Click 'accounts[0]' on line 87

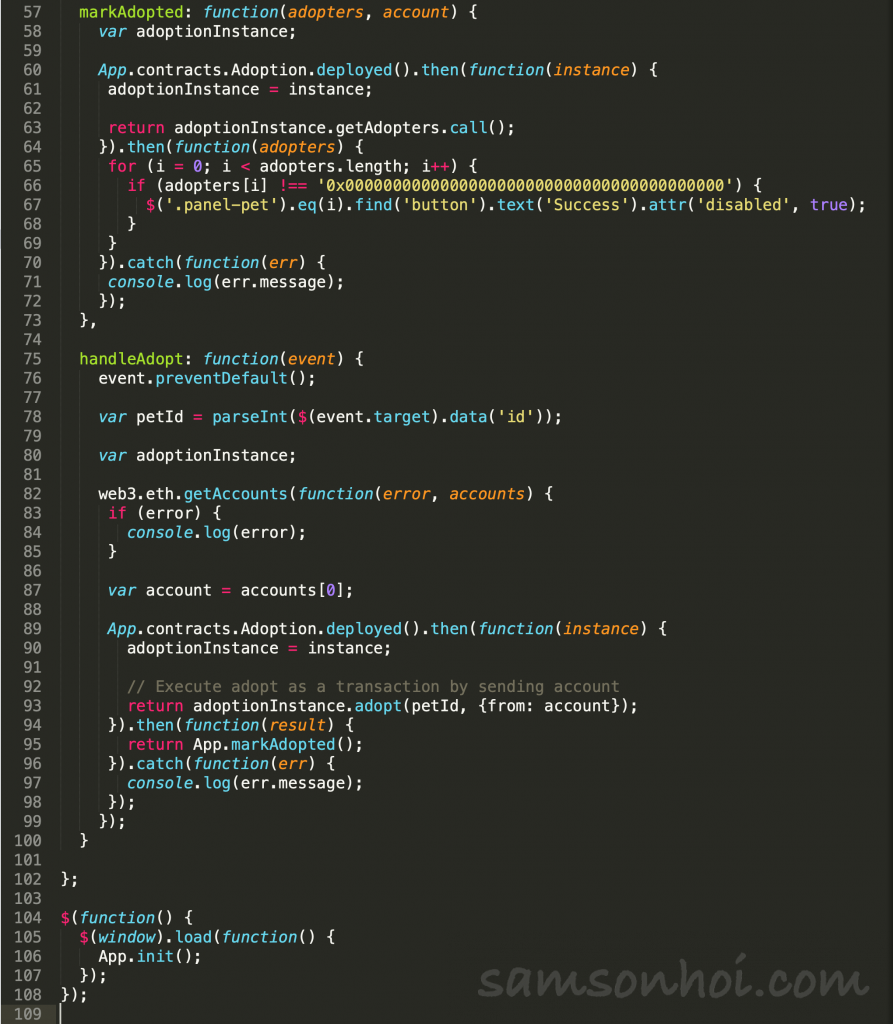pos(293,590)
